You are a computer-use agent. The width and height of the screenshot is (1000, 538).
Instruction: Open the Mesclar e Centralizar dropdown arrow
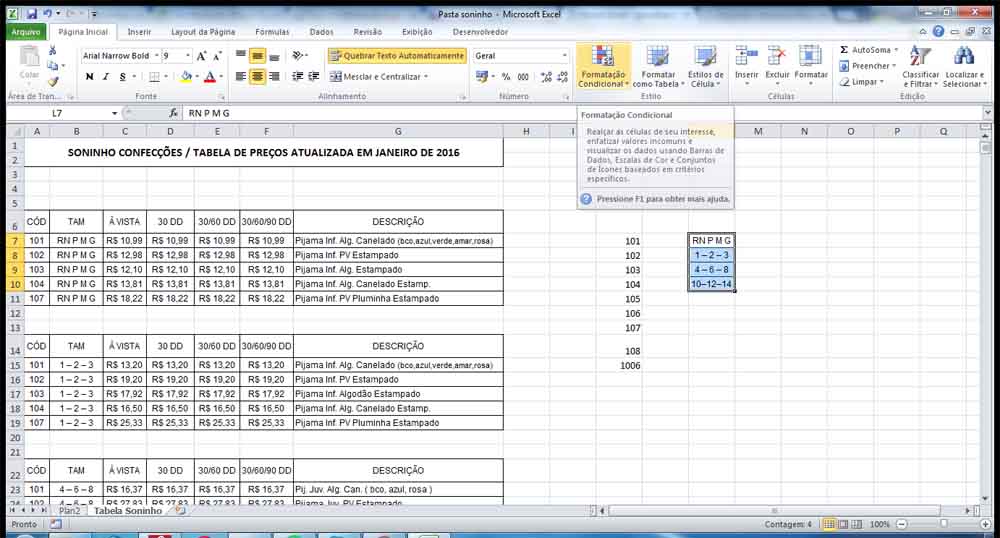[x=425, y=76]
